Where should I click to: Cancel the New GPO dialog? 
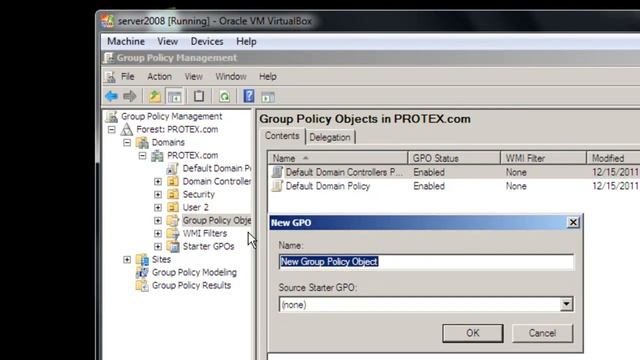tap(542, 333)
